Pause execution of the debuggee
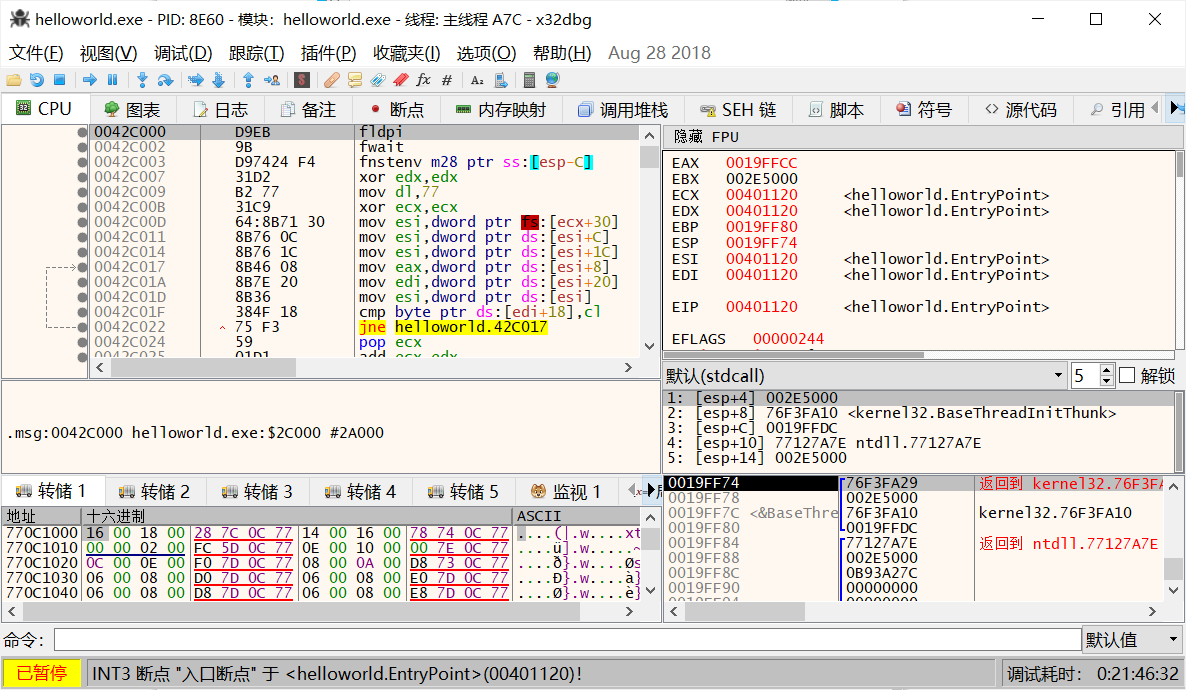Image resolution: width=1186 pixels, height=690 pixels. pos(113,80)
